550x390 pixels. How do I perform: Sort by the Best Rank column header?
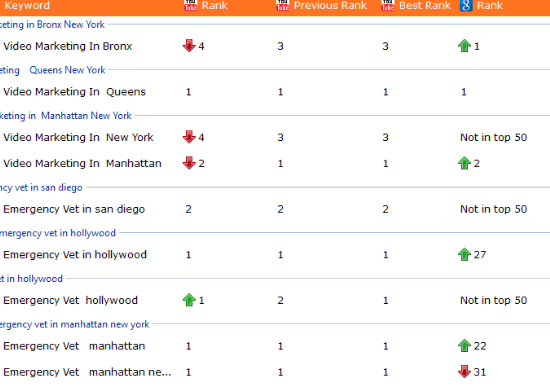pyautogui.click(x=424, y=5)
